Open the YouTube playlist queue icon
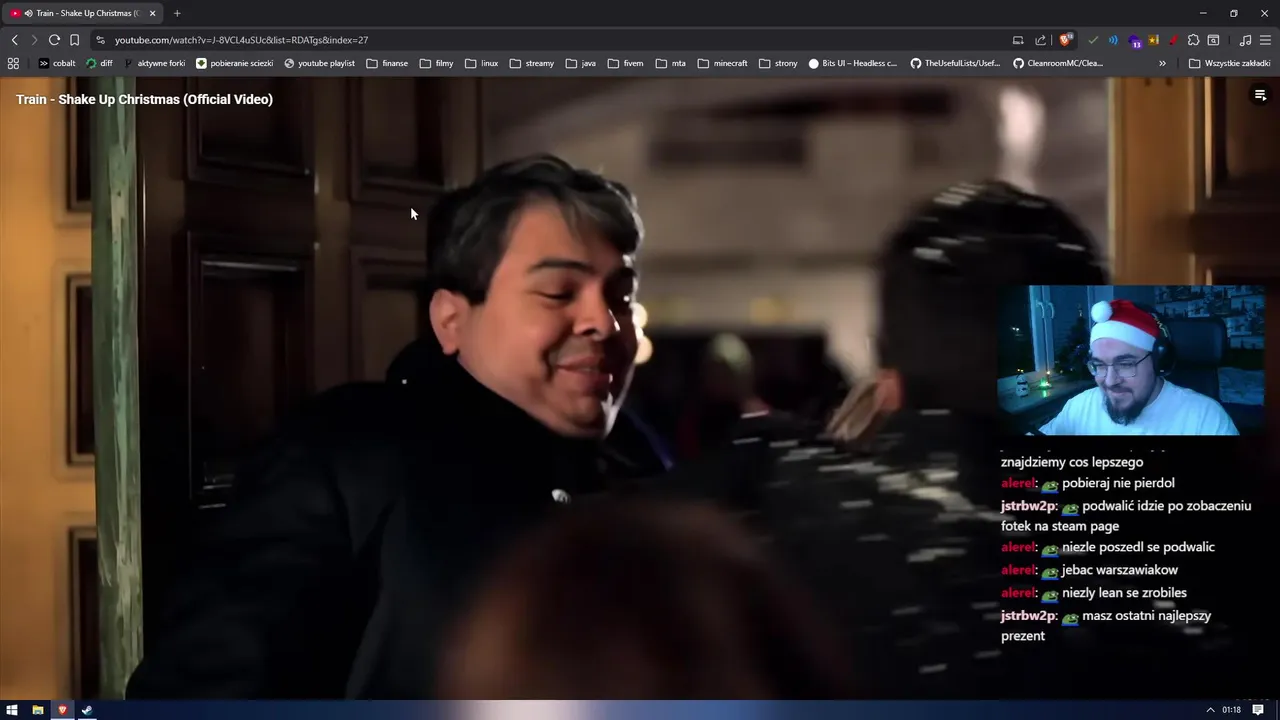 (1260, 96)
